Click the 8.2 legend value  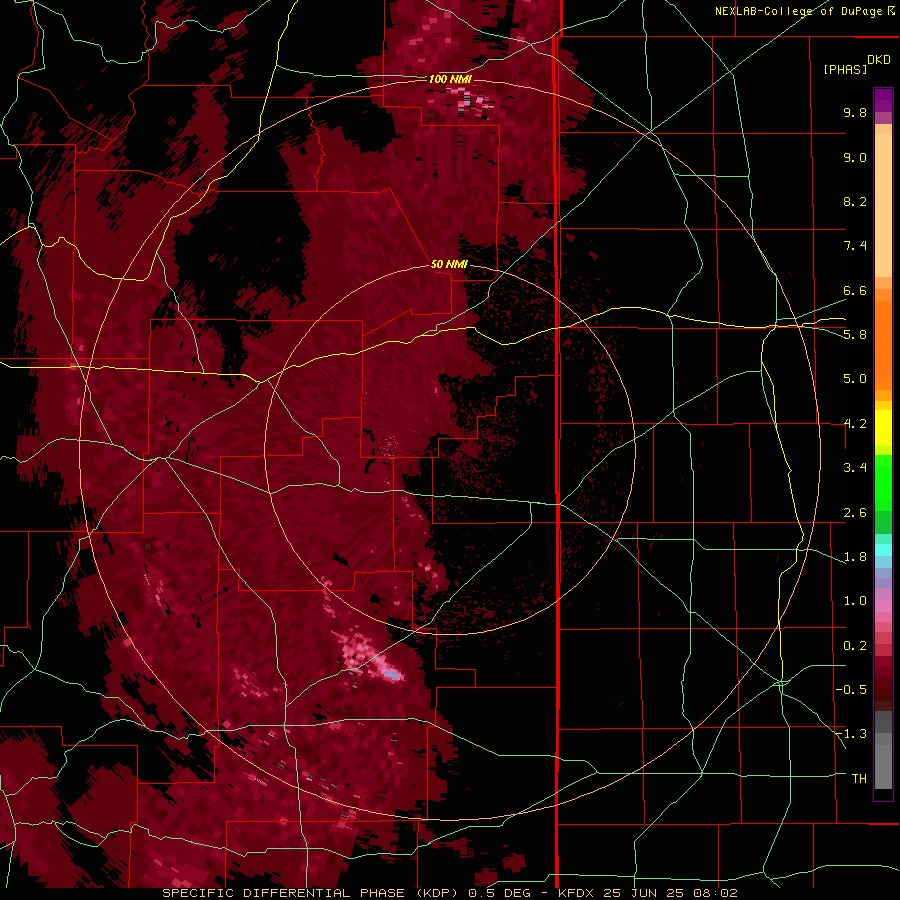coord(855,201)
